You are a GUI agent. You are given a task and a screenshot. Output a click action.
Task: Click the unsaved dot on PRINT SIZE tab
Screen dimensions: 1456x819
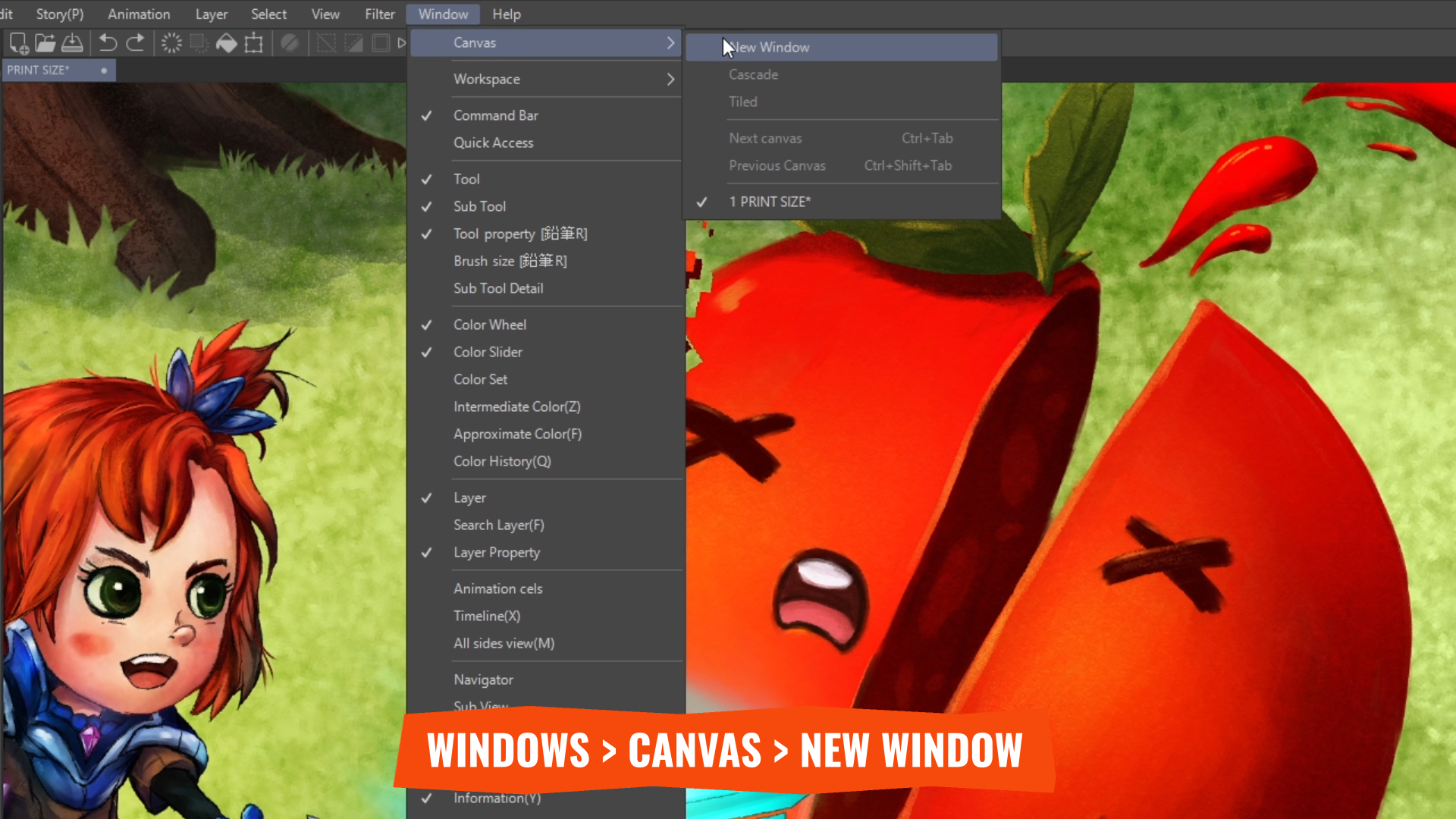[x=104, y=71]
